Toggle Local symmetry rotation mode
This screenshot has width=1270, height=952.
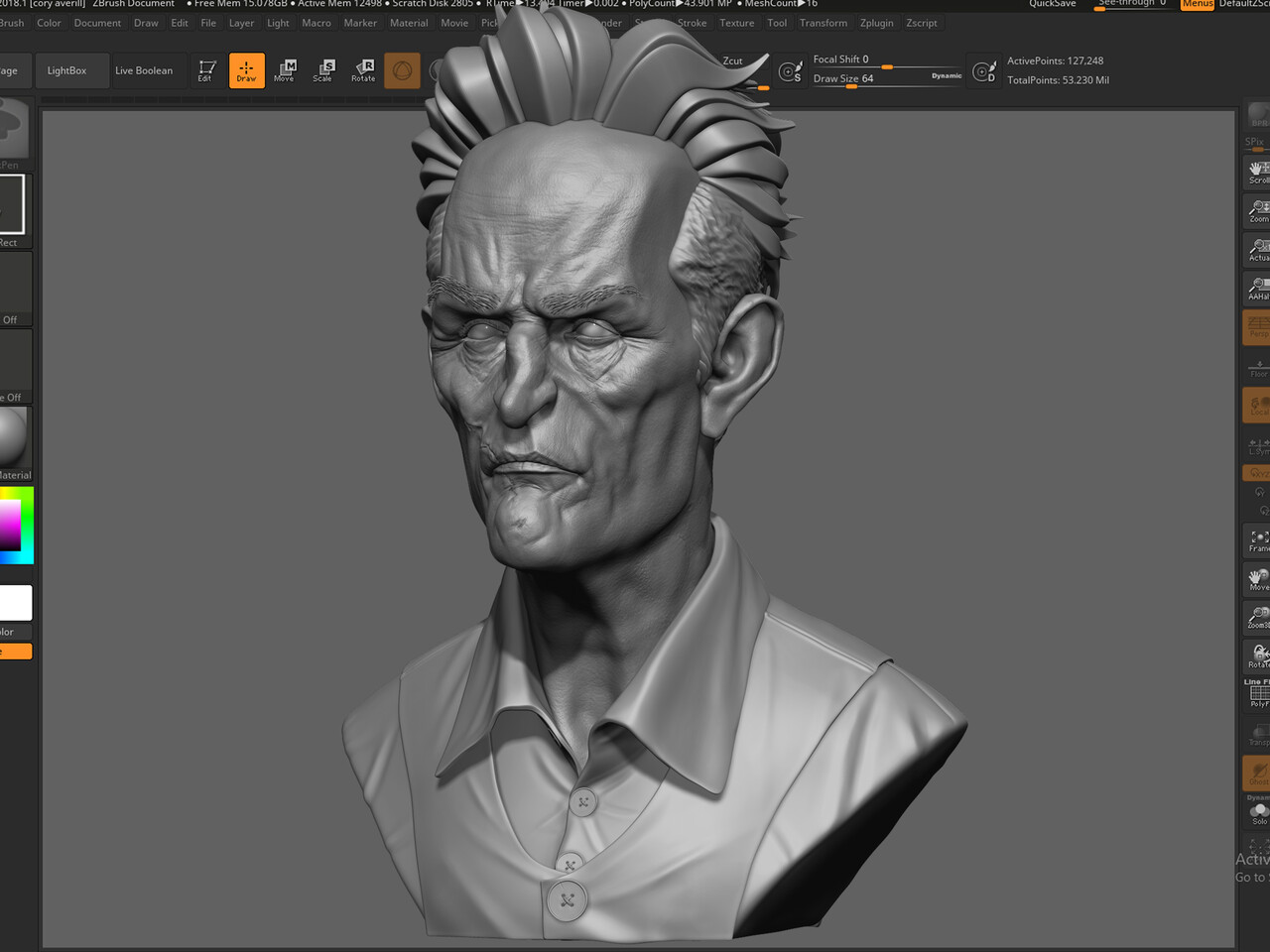(1258, 405)
